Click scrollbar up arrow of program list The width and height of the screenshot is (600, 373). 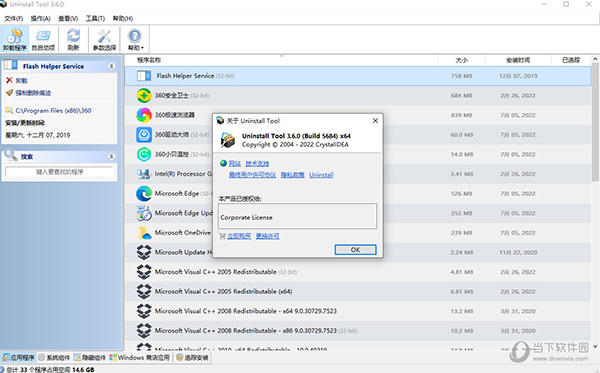coord(595,59)
